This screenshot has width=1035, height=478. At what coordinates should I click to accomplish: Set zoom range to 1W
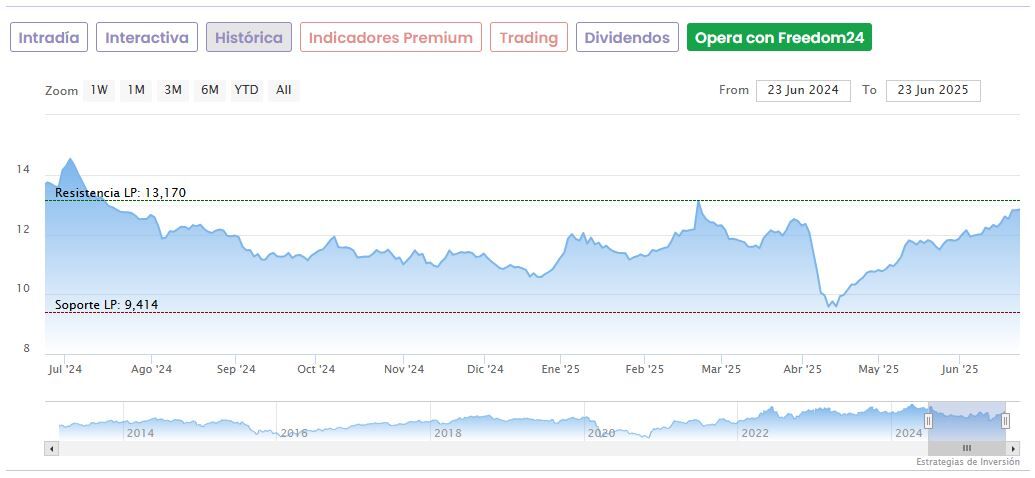99,90
